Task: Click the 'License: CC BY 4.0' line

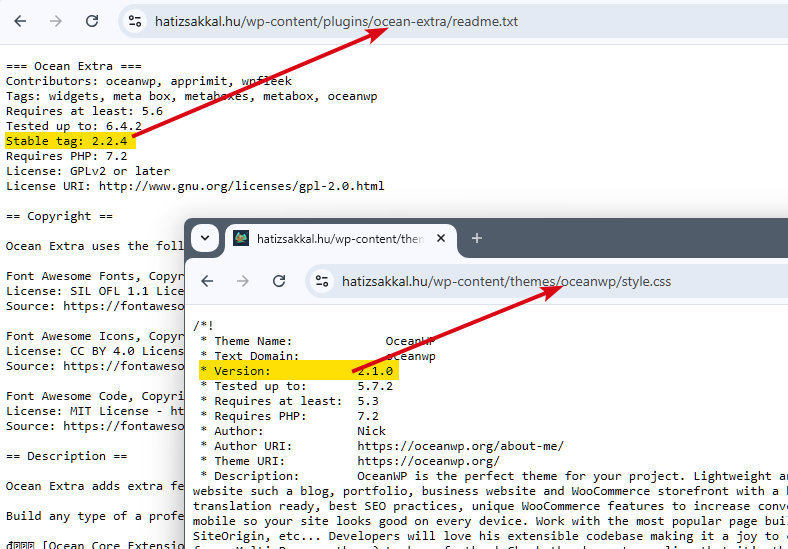Action: [x=95, y=351]
